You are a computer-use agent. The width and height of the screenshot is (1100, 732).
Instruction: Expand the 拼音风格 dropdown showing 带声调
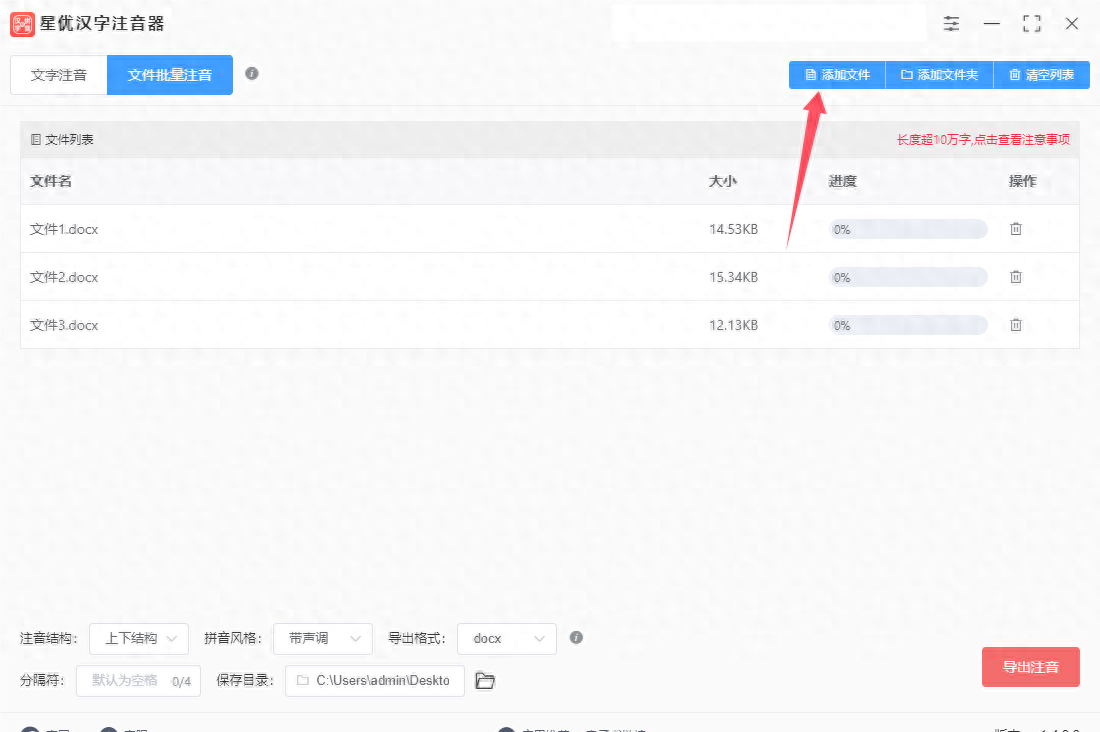(322, 638)
